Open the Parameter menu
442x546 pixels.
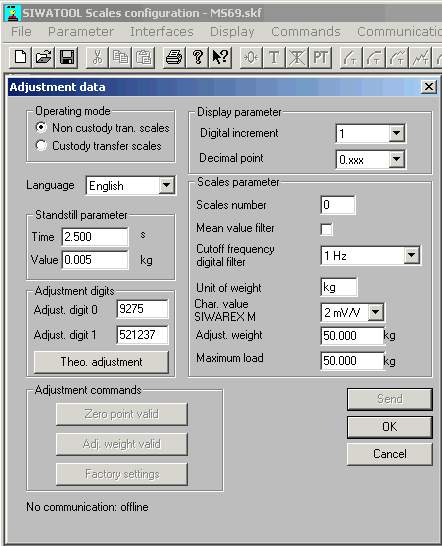tap(81, 32)
